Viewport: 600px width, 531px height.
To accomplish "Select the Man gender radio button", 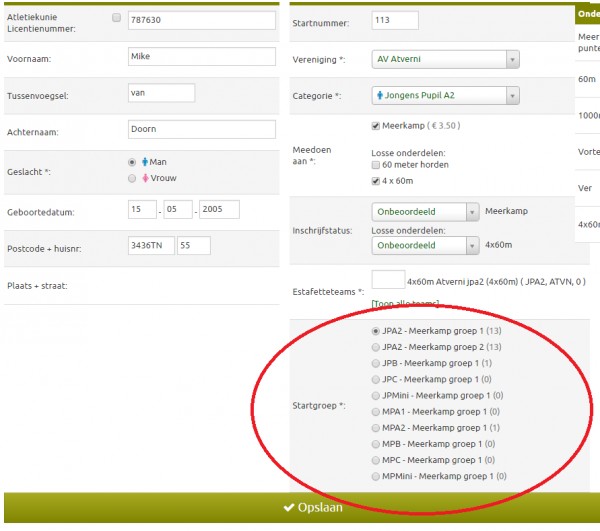I will [x=132, y=162].
